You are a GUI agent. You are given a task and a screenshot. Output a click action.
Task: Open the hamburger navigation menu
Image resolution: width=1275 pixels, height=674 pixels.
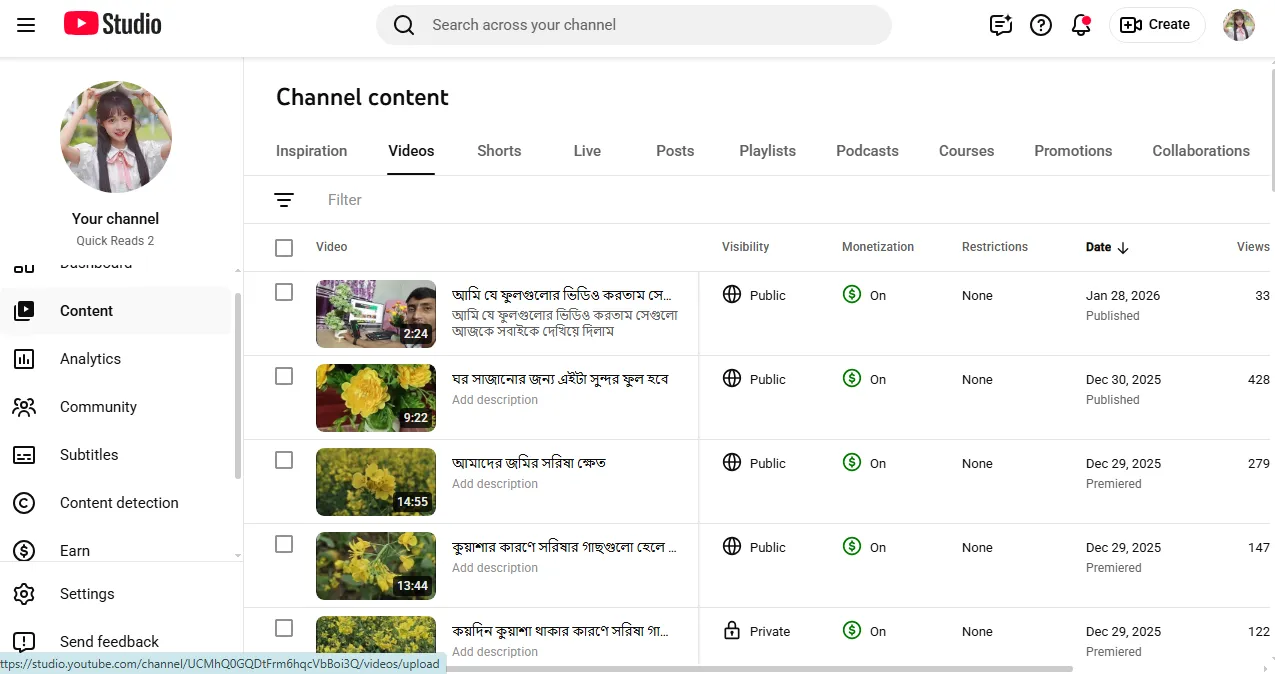point(26,25)
